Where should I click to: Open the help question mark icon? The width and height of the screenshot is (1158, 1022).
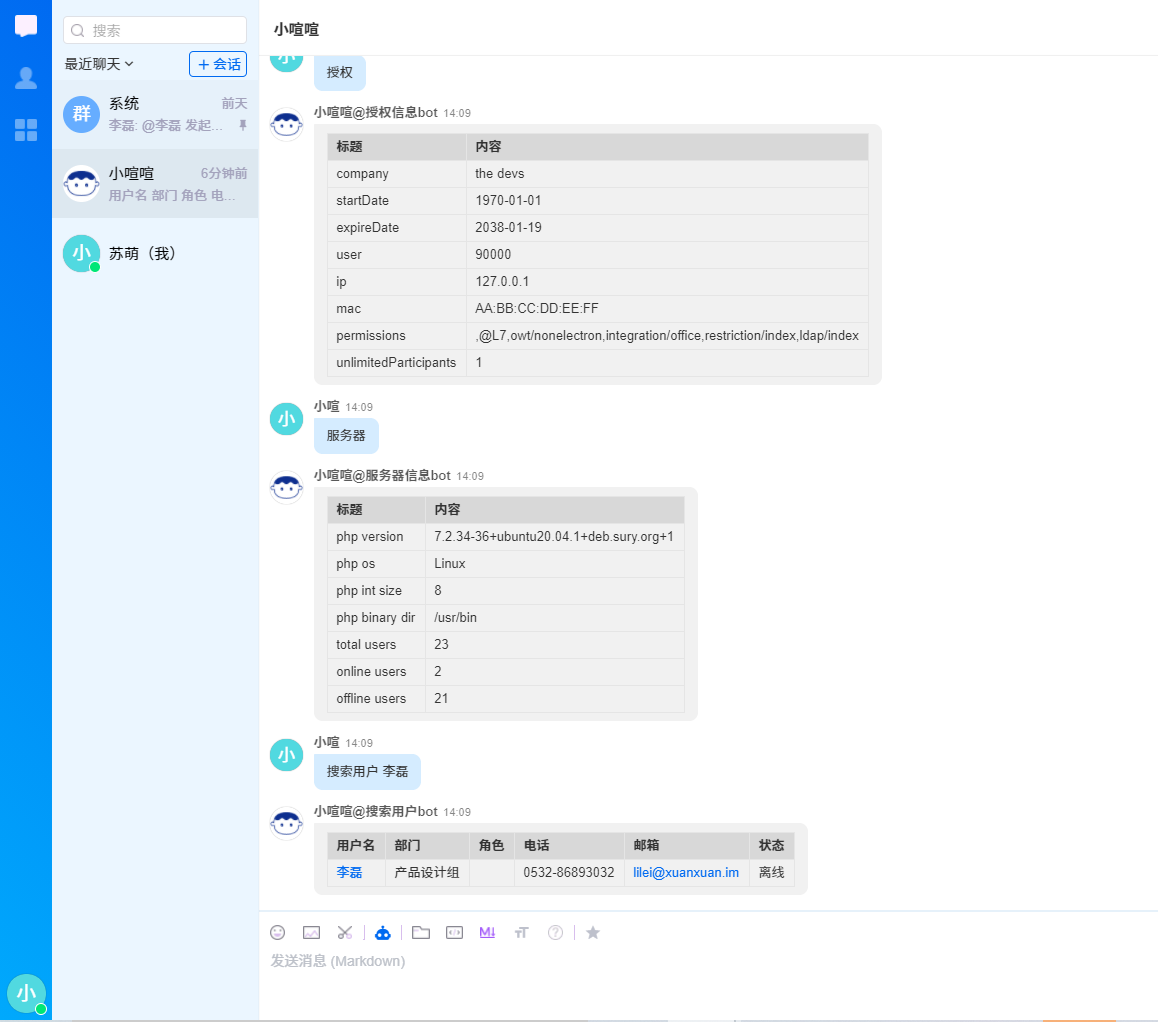[555, 932]
